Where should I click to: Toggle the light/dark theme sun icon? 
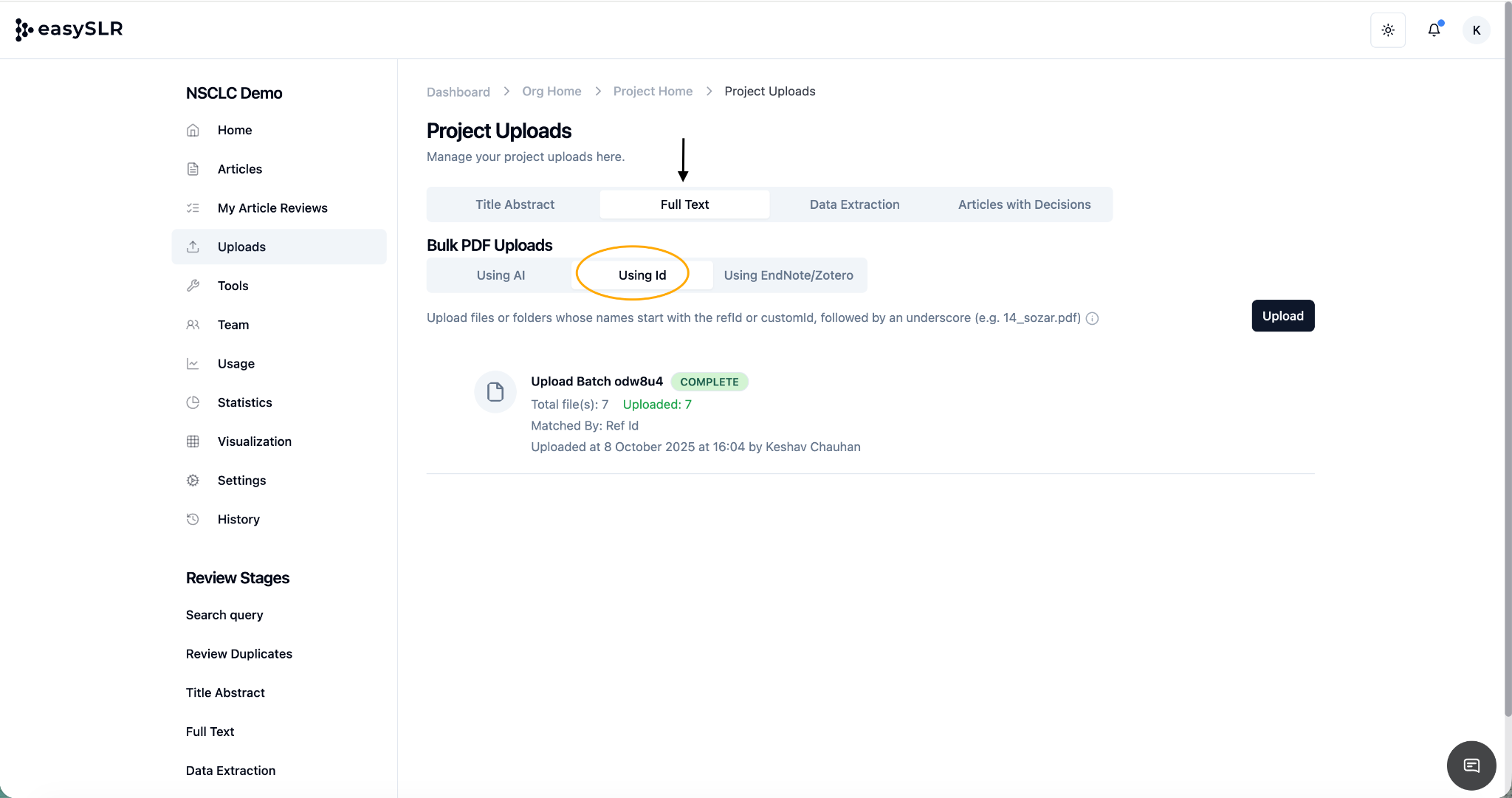click(x=1387, y=30)
